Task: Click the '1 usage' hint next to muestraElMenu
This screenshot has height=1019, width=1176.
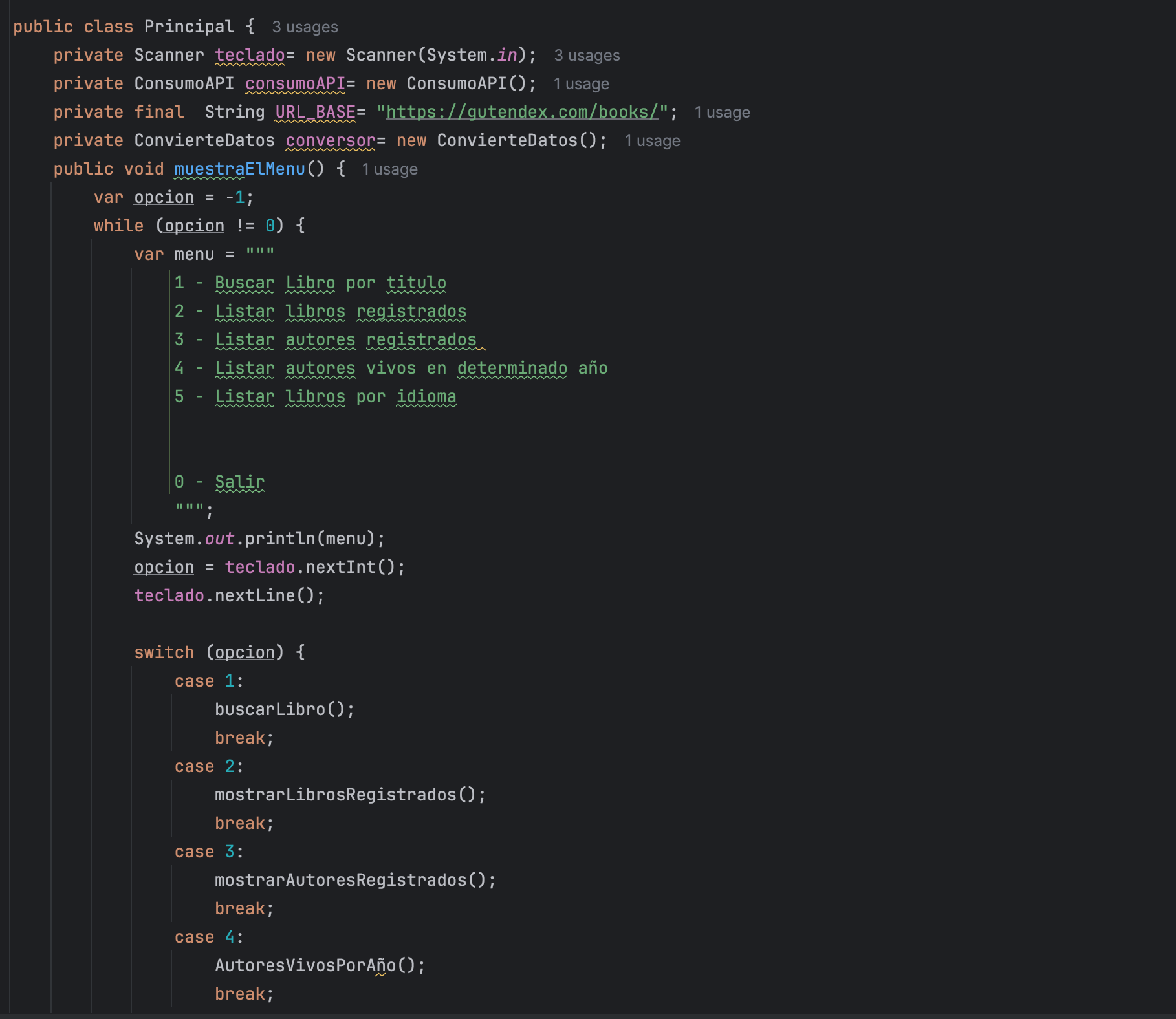Action: (389, 169)
